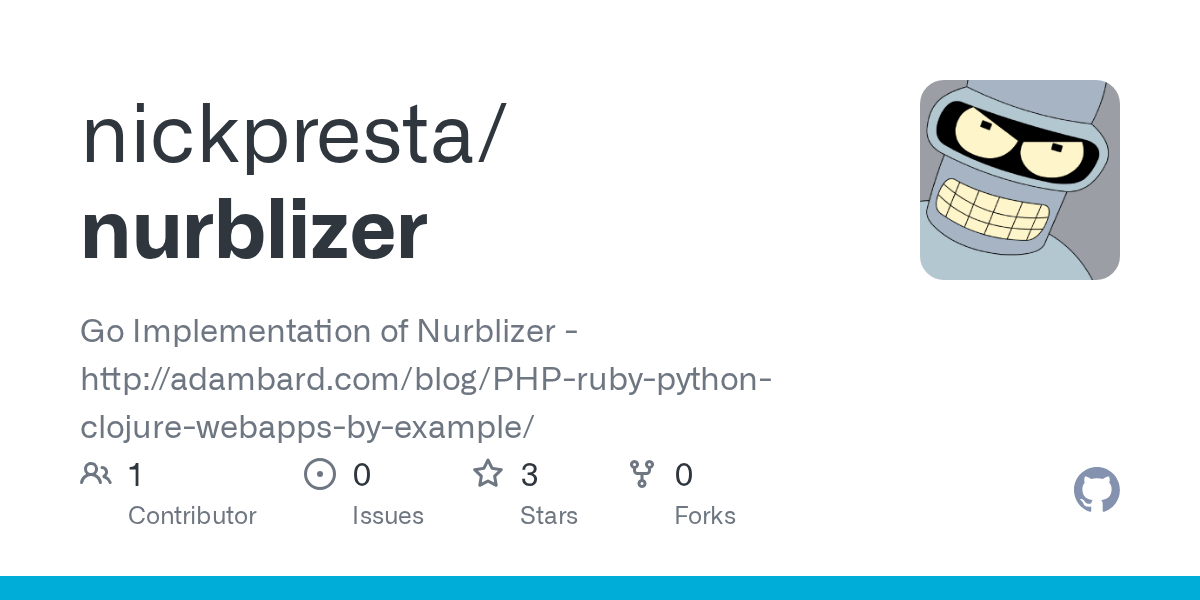Click the contributor count number 1
The height and width of the screenshot is (600, 1200).
pyautogui.click(x=135, y=475)
